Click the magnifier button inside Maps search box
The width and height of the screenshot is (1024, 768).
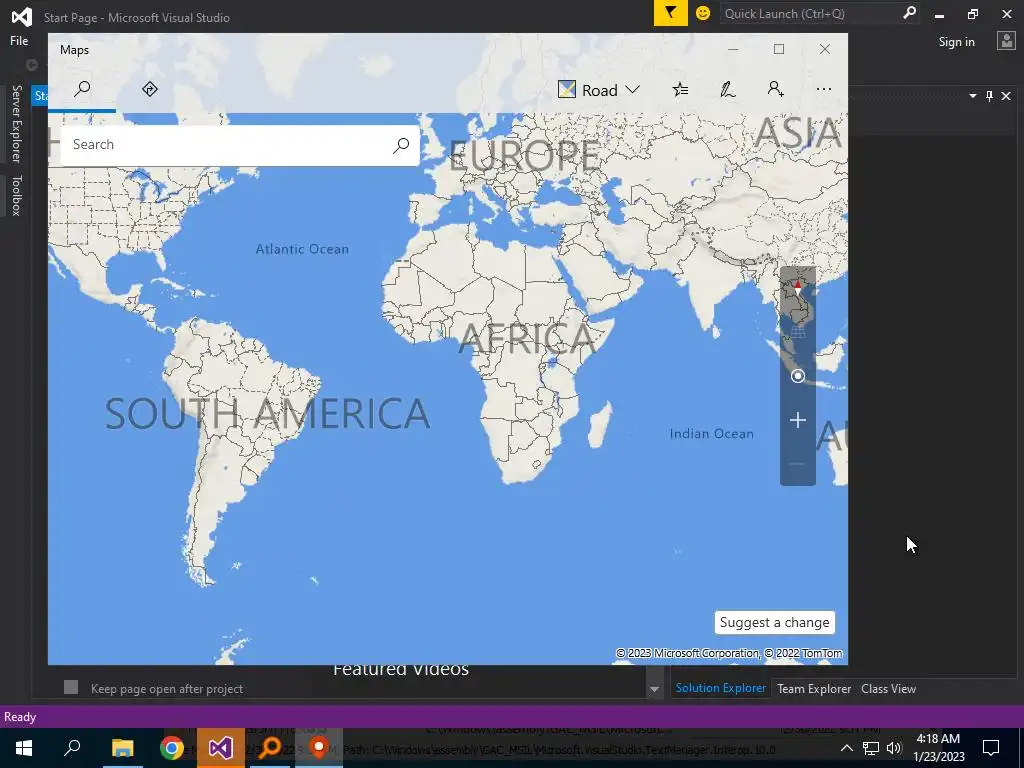(x=401, y=145)
